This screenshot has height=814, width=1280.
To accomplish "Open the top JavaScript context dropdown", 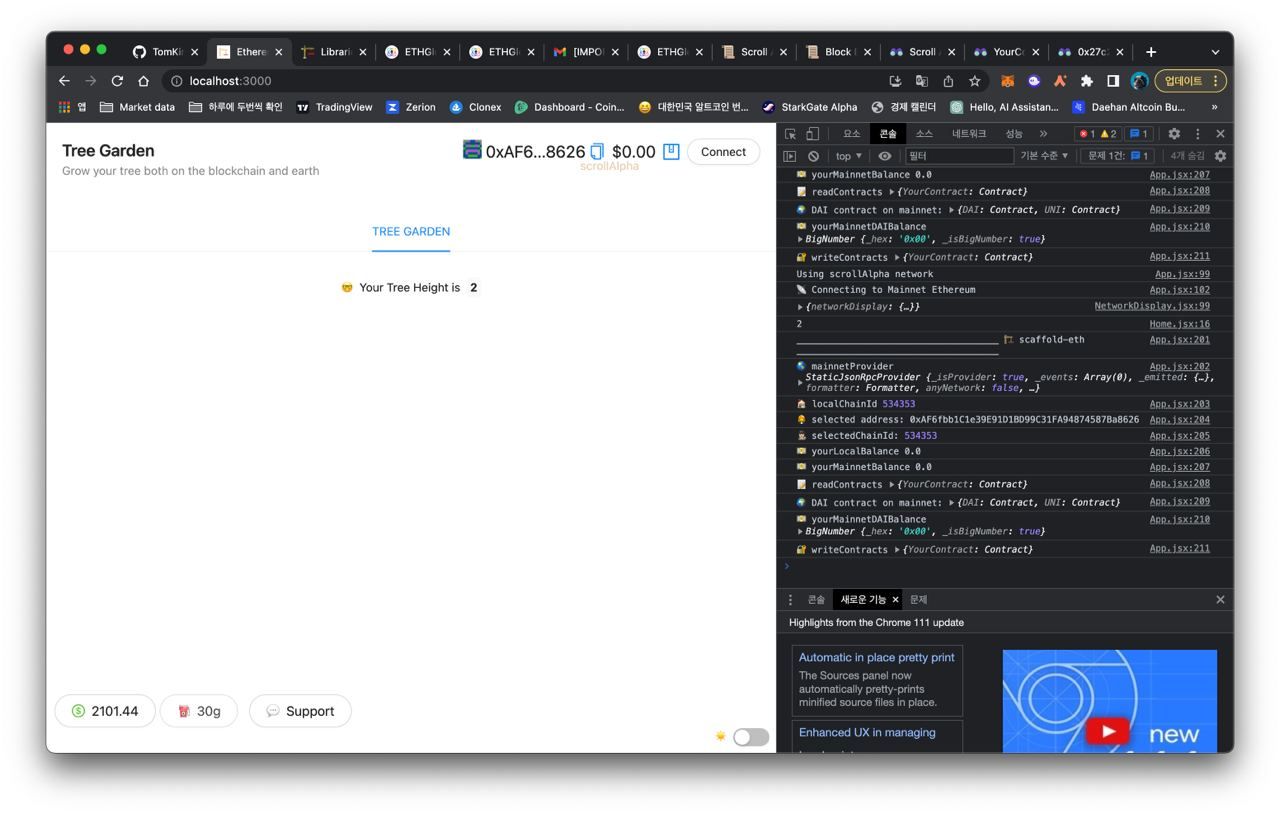I will (848, 156).
